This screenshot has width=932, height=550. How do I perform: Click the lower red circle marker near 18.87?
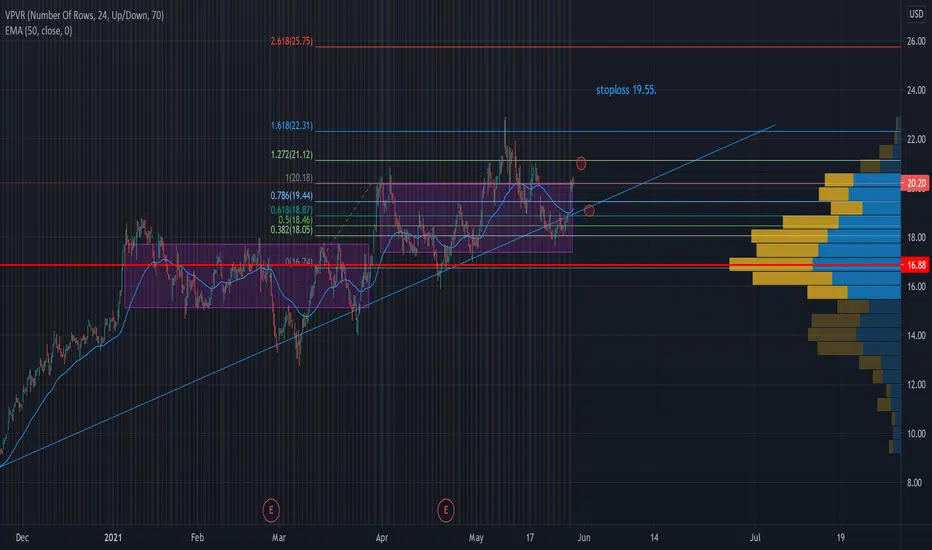(589, 210)
